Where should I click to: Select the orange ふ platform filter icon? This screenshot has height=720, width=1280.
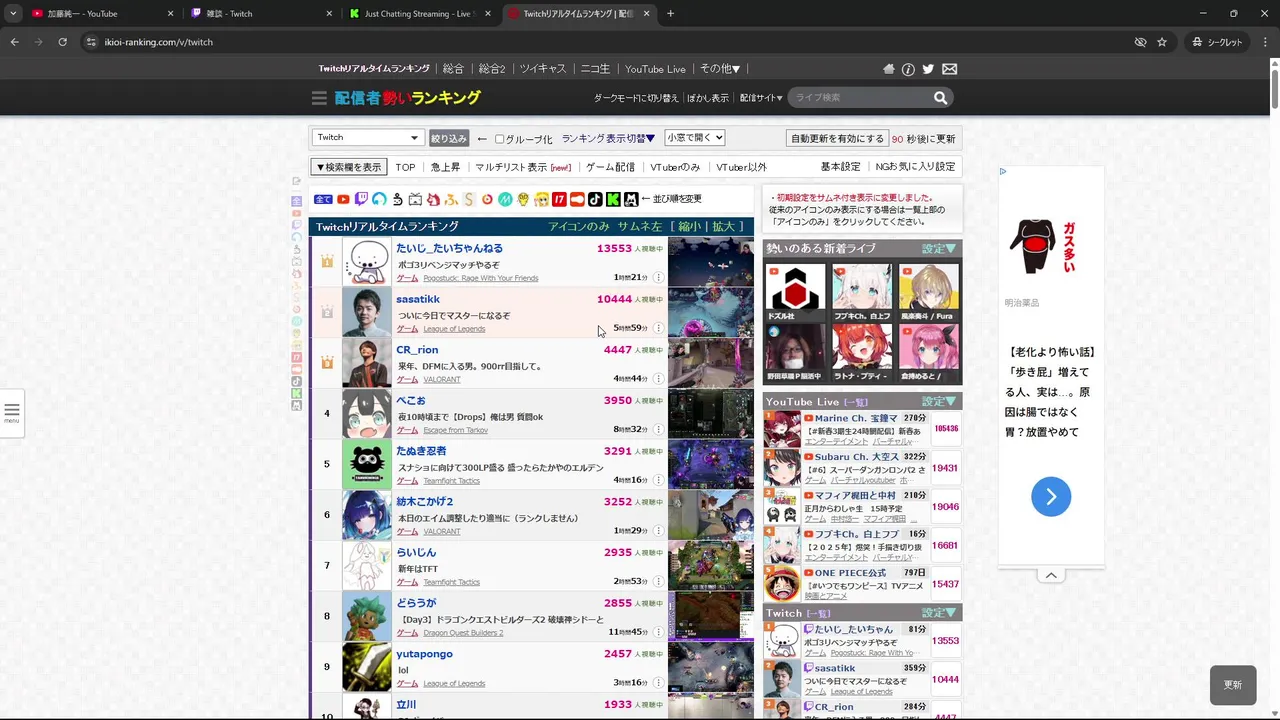point(451,199)
